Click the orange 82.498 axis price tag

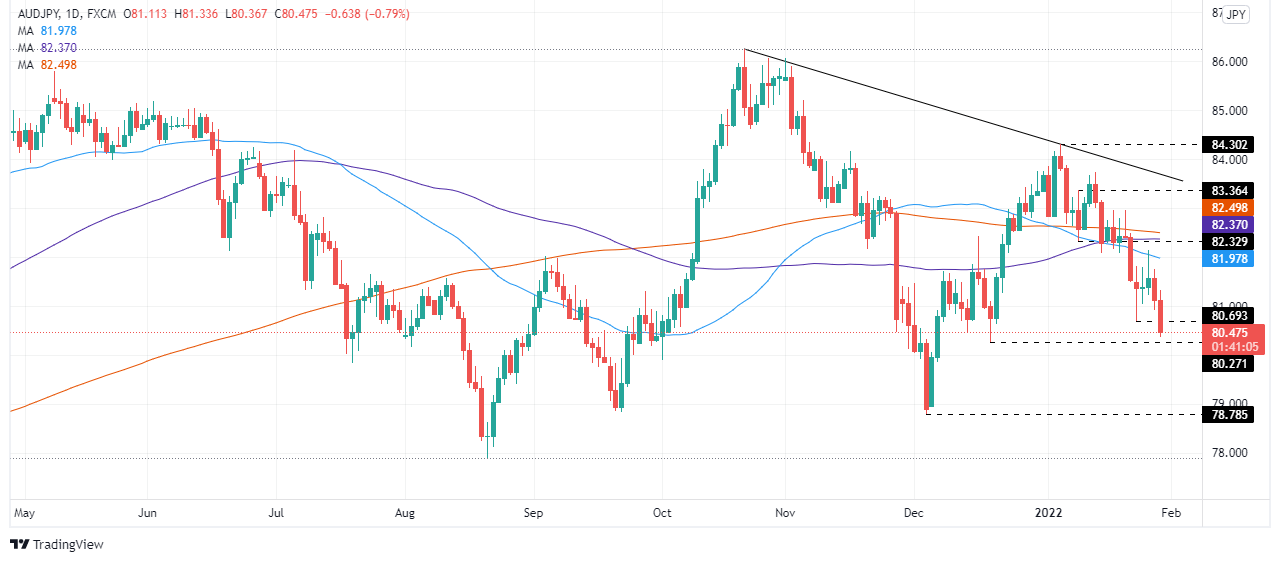pos(1231,208)
